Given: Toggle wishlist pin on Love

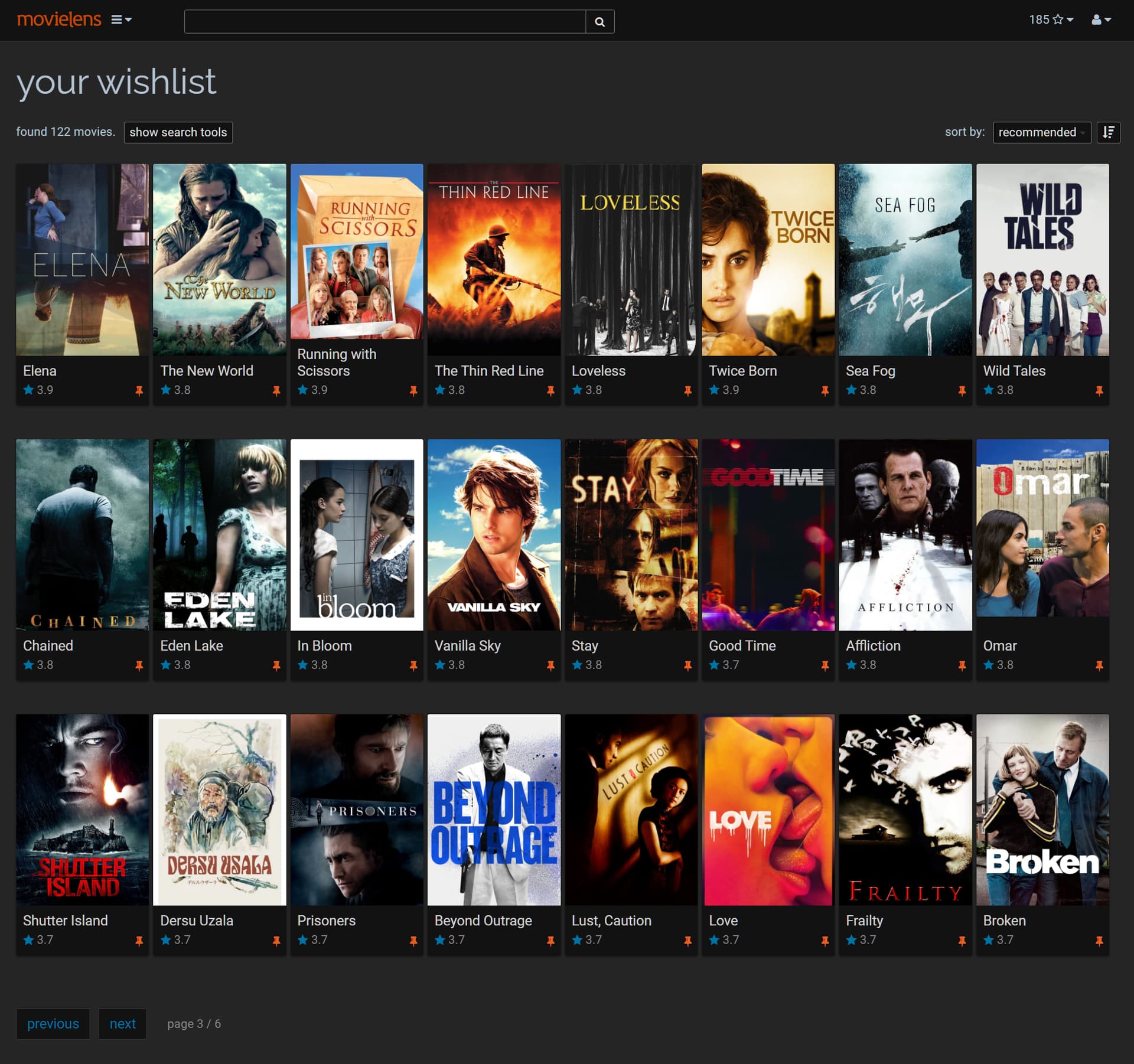Looking at the screenshot, I should click(x=825, y=941).
